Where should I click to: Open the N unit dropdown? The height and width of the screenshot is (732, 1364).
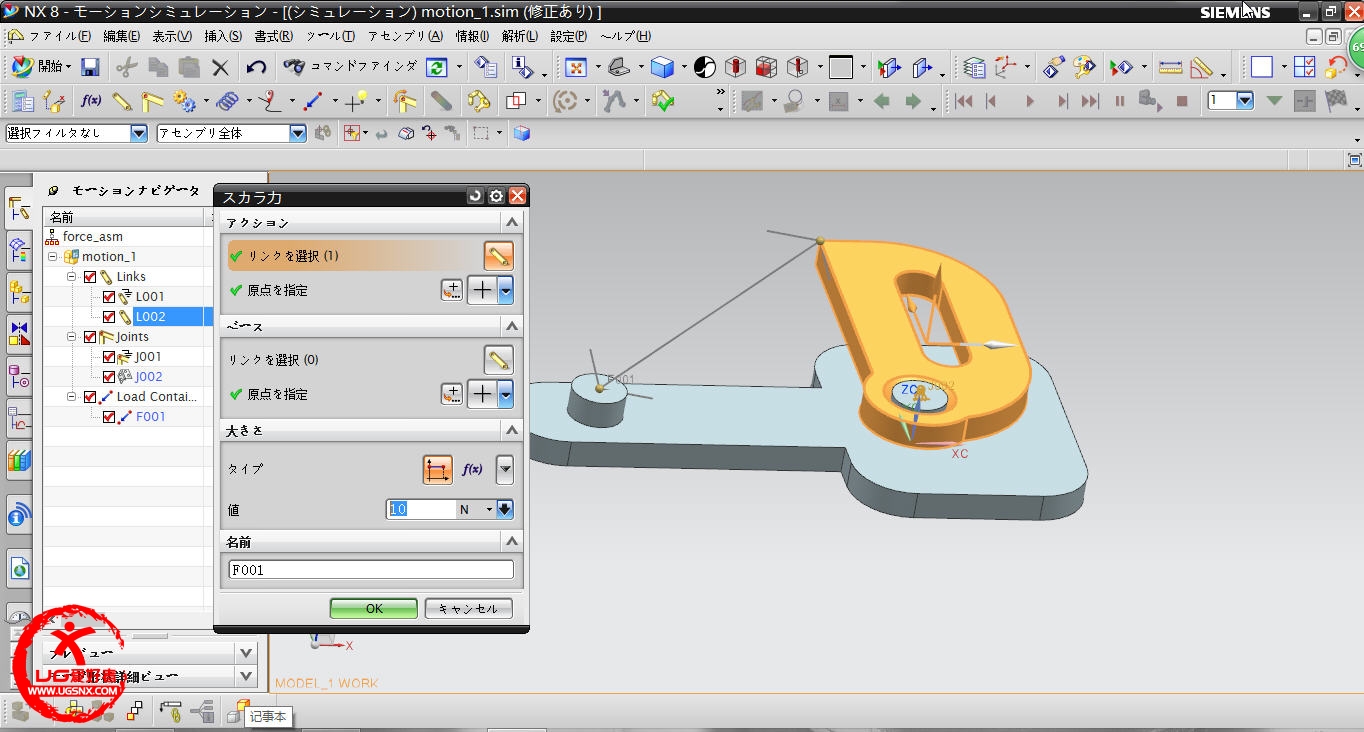tap(489, 509)
